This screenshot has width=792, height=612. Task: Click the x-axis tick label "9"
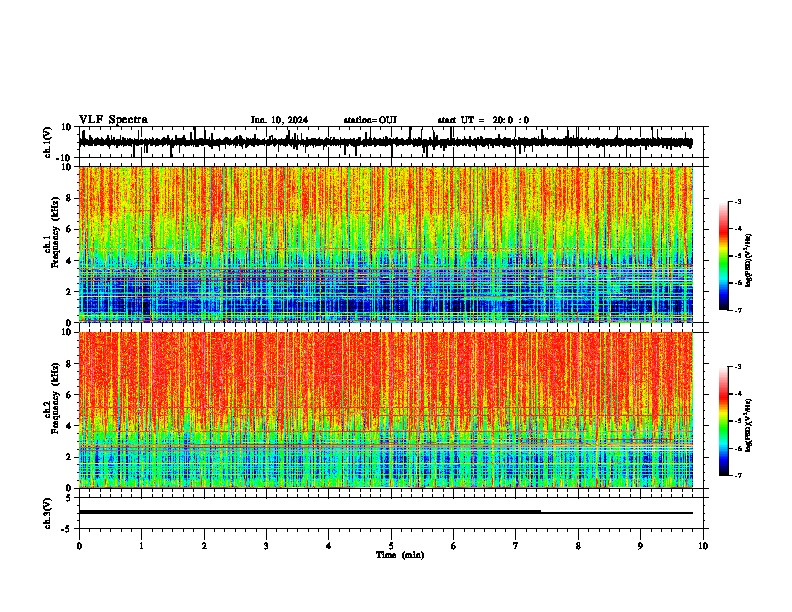[640, 546]
